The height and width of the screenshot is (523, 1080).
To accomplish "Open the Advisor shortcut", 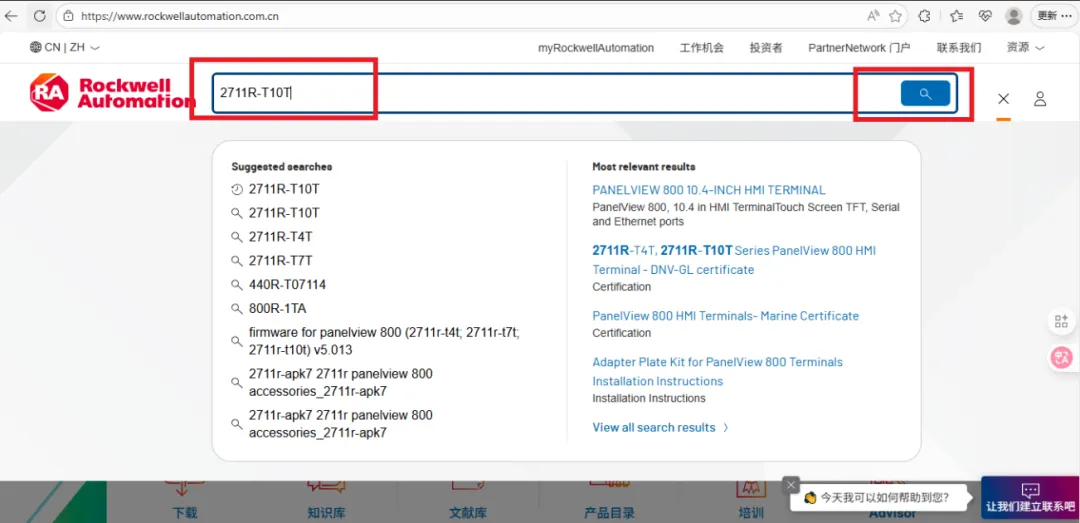I will click(893, 513).
